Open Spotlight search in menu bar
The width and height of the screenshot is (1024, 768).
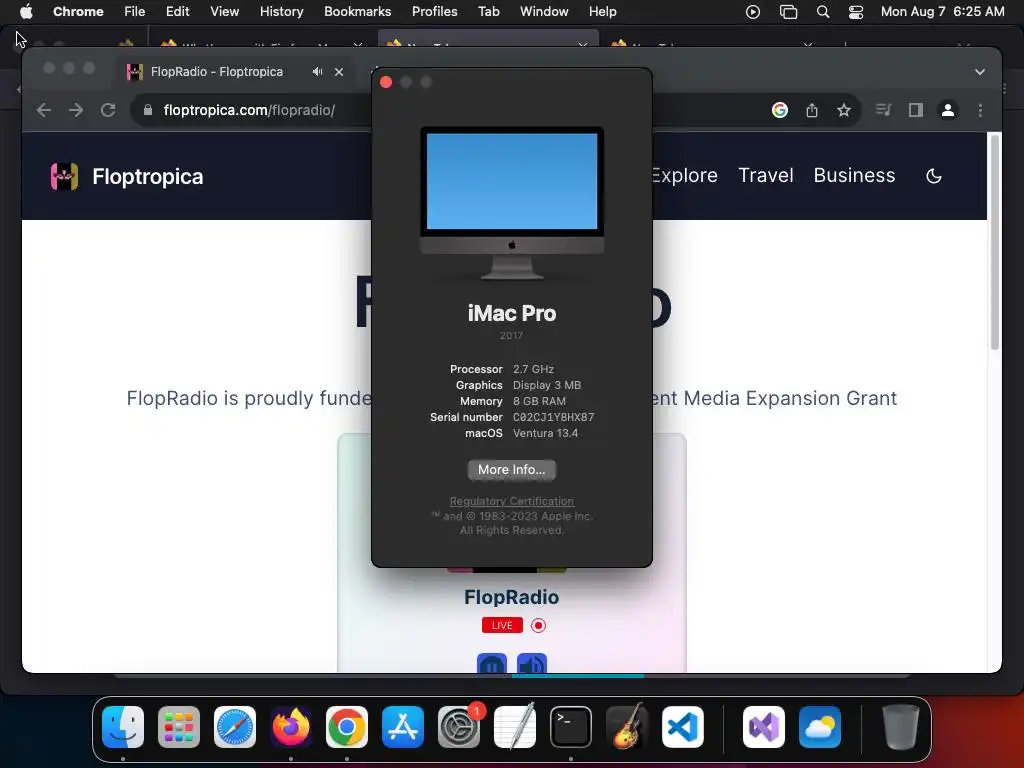click(823, 12)
